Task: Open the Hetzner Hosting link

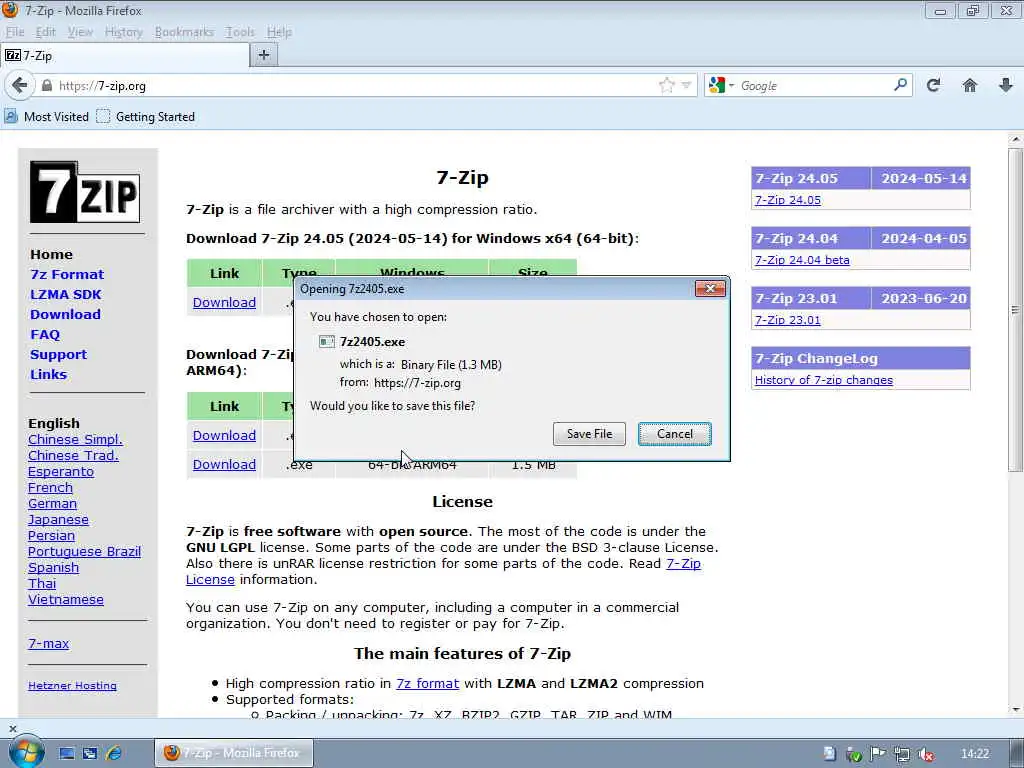Action: pos(72,686)
